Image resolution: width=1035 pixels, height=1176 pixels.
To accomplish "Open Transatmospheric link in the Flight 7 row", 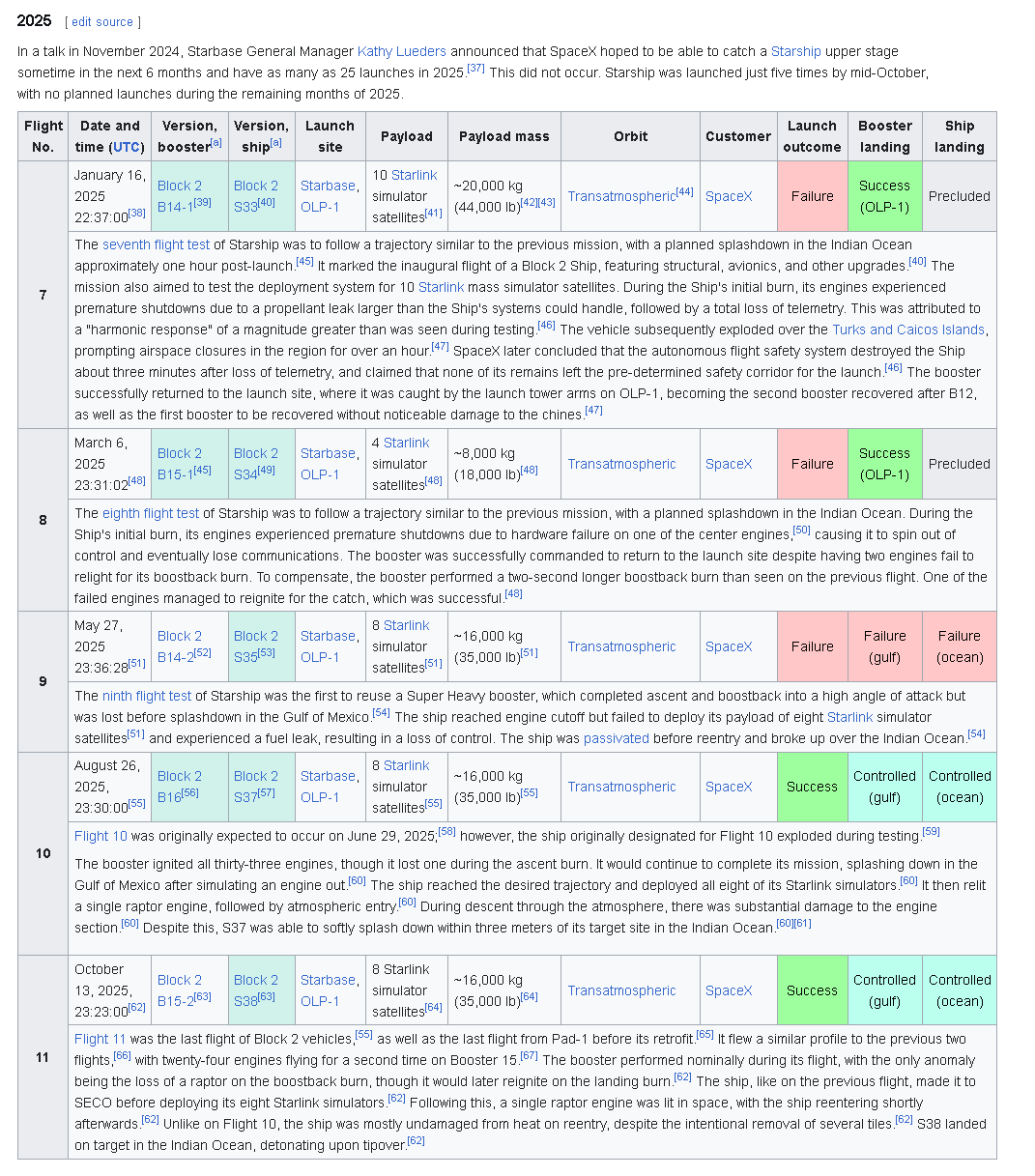I will 621,196.
